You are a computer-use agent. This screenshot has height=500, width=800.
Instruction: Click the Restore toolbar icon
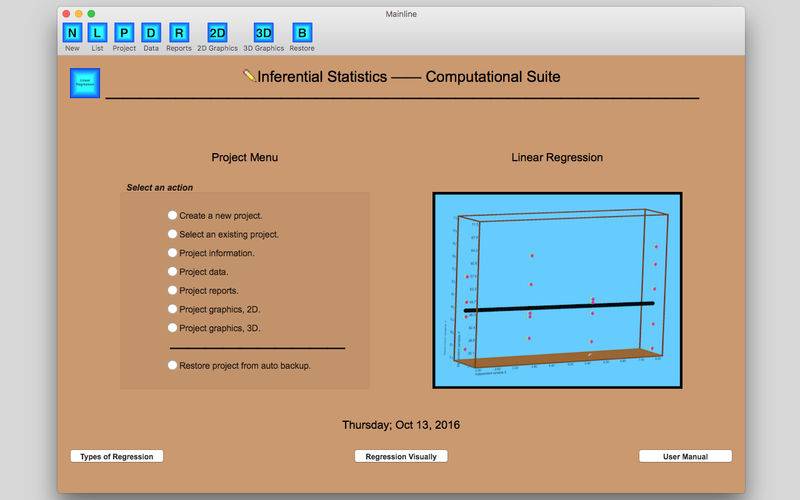(301, 33)
